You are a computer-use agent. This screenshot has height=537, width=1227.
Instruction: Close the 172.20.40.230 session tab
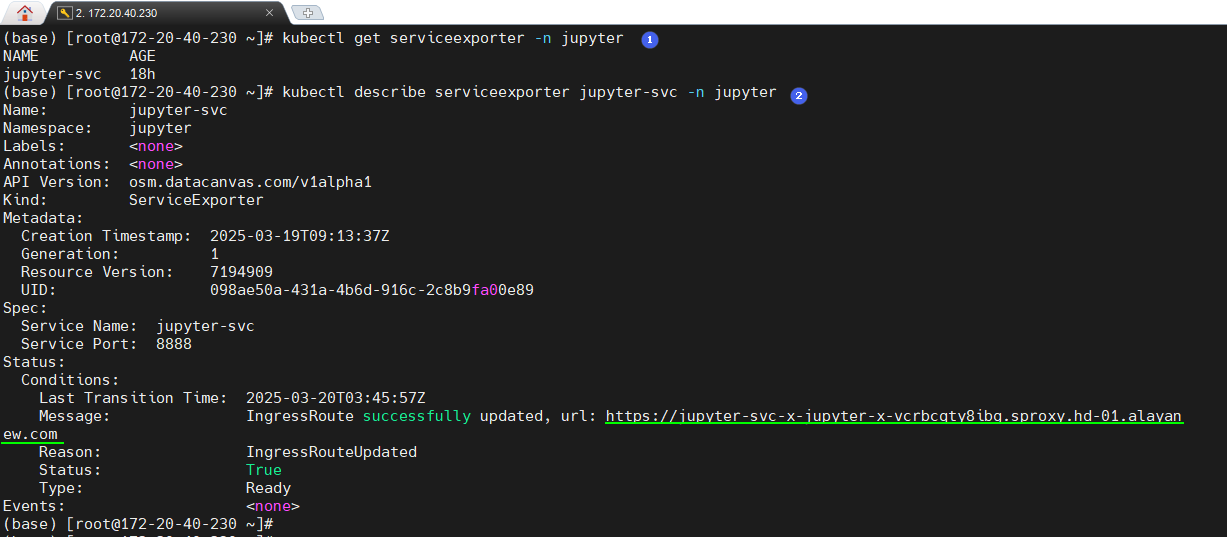269,13
